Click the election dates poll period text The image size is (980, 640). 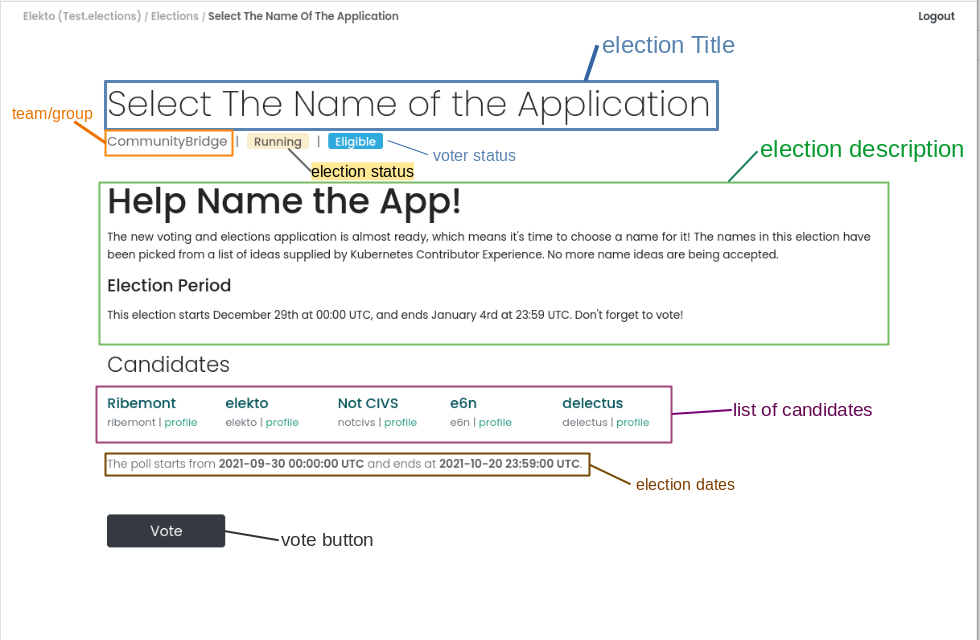(x=346, y=463)
